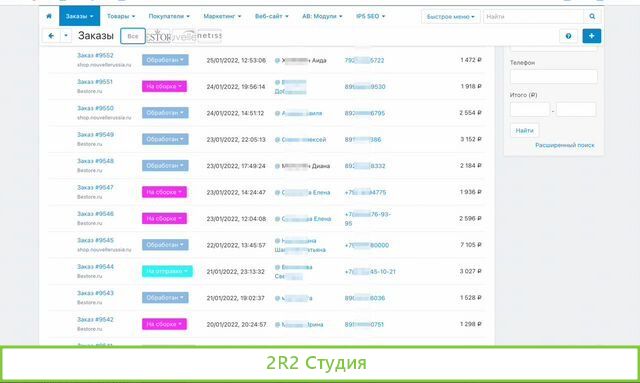Add new order with plus button
Image resolution: width=640 pixels, height=383 pixels.
(591, 36)
